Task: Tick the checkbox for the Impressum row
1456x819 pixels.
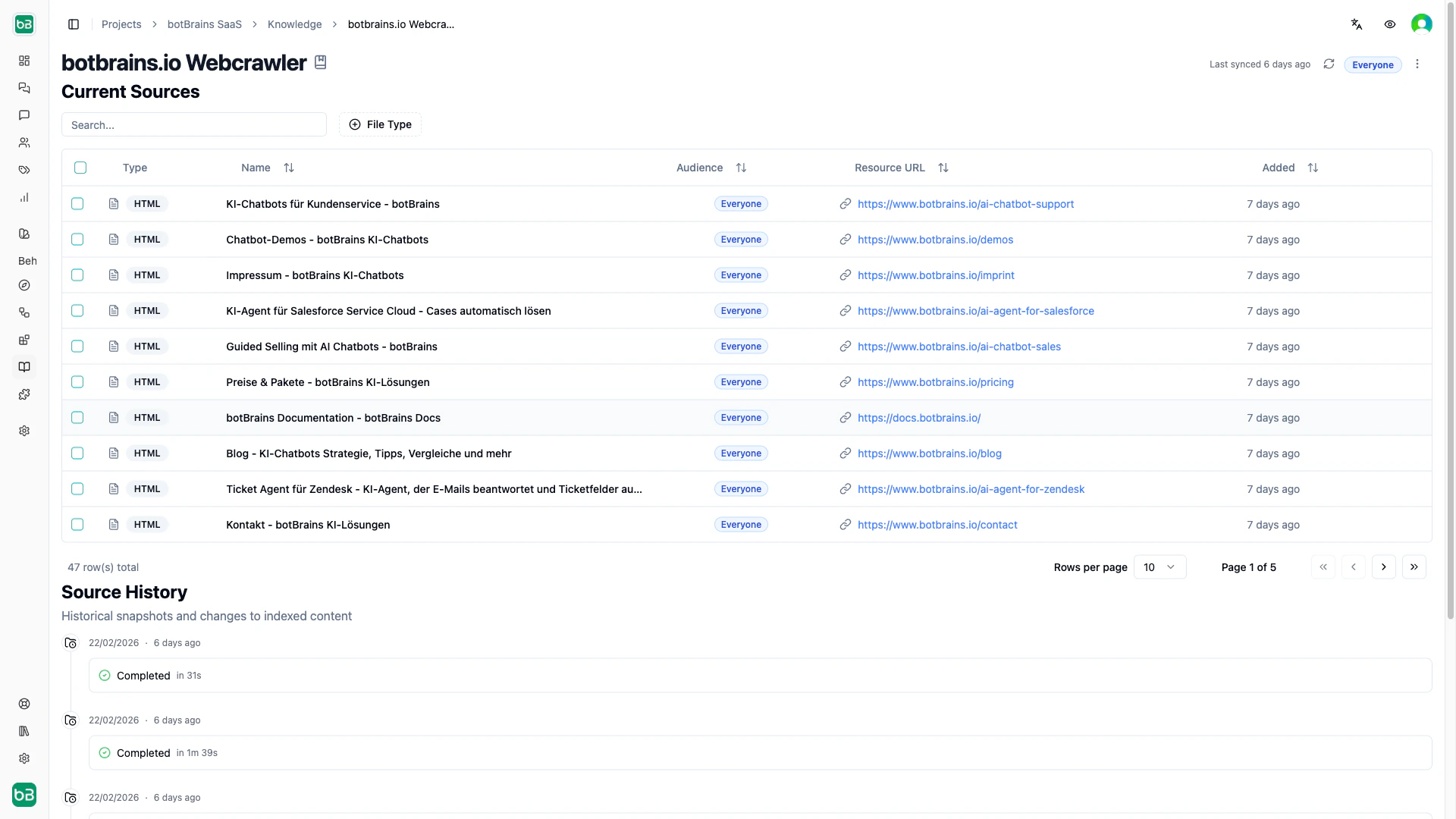Action: [x=77, y=275]
